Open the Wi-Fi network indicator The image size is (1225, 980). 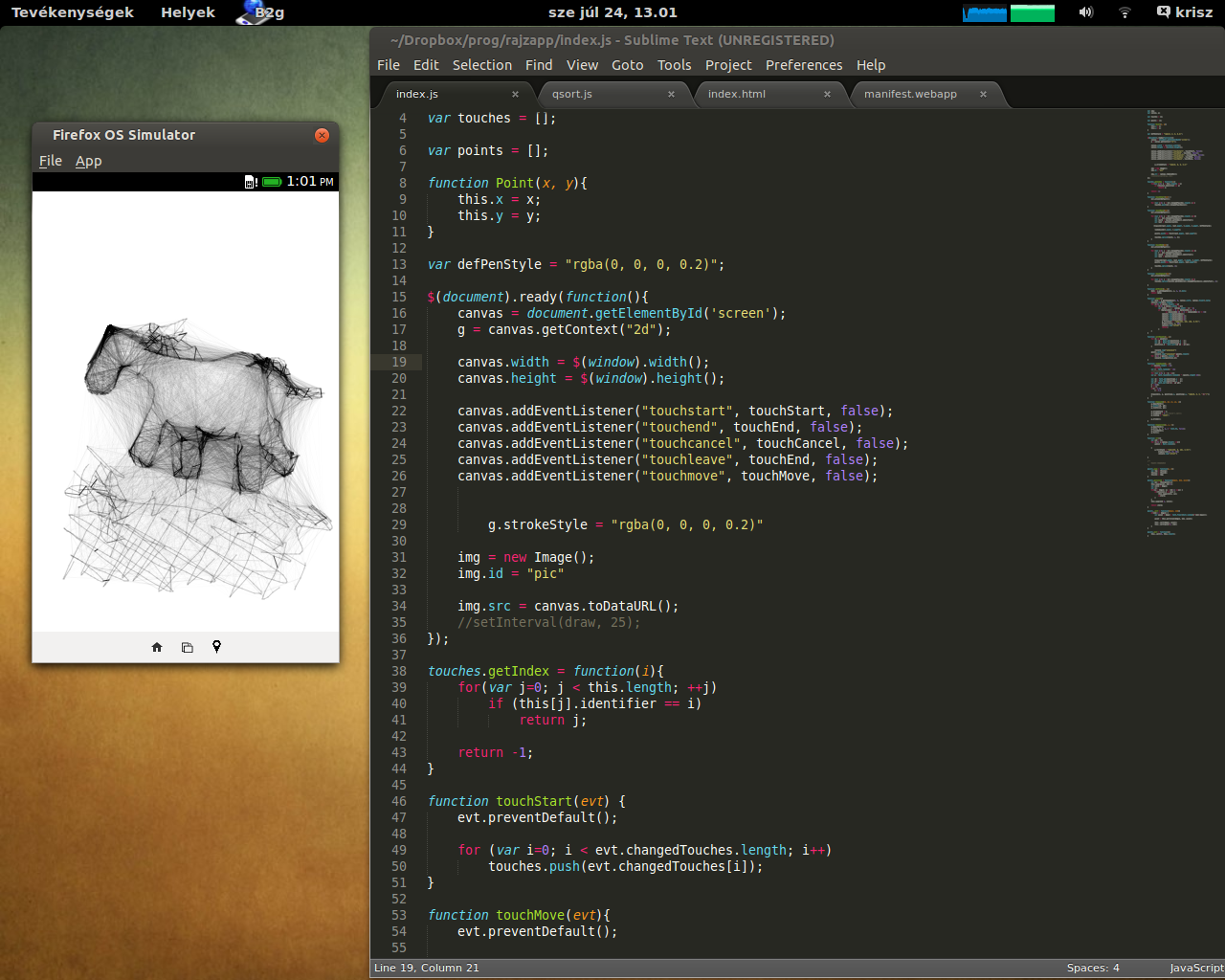[1125, 12]
